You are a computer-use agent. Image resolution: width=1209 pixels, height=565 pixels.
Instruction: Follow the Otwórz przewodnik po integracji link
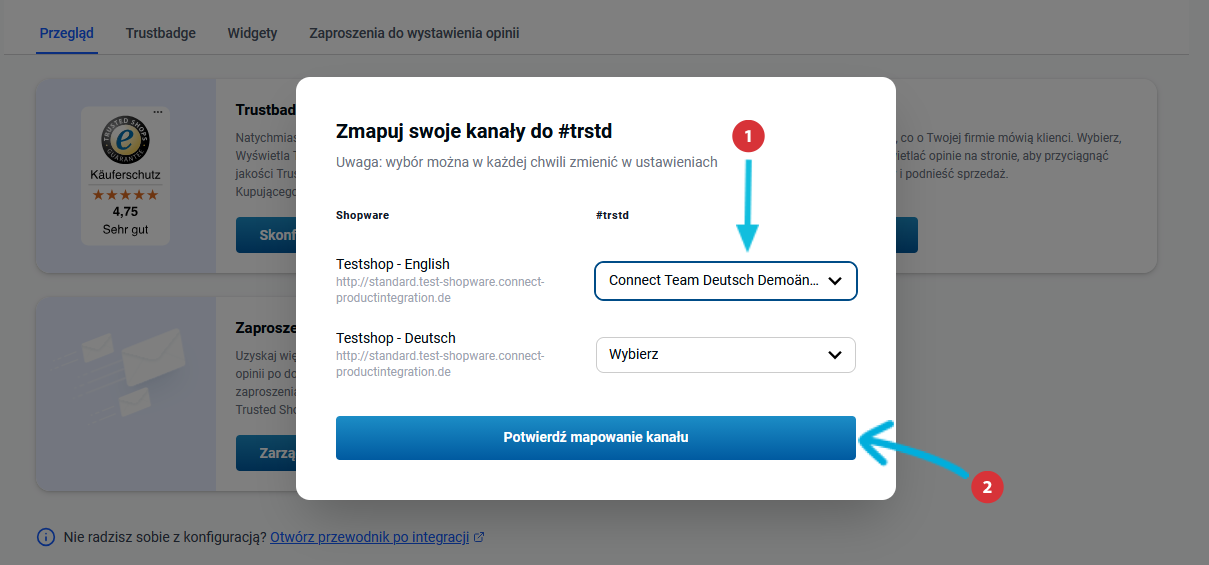click(x=369, y=538)
